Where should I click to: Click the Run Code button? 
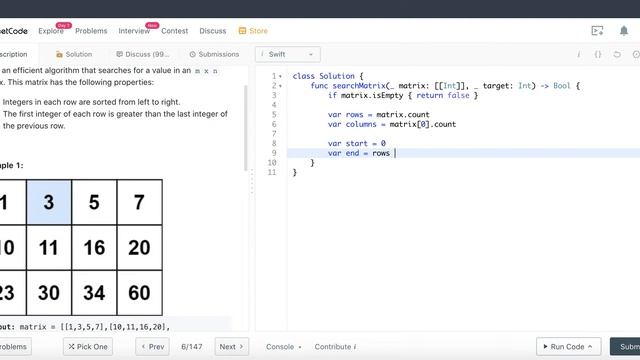pos(568,347)
